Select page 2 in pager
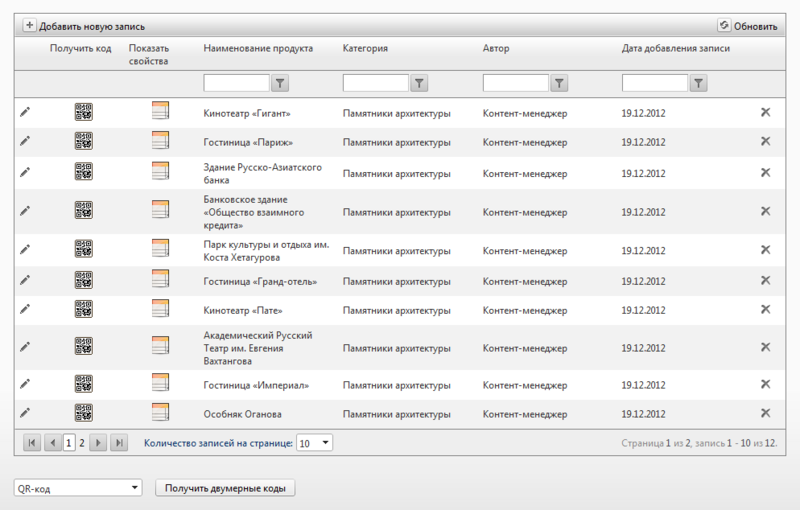Image resolution: width=800 pixels, height=510 pixels. click(82, 443)
